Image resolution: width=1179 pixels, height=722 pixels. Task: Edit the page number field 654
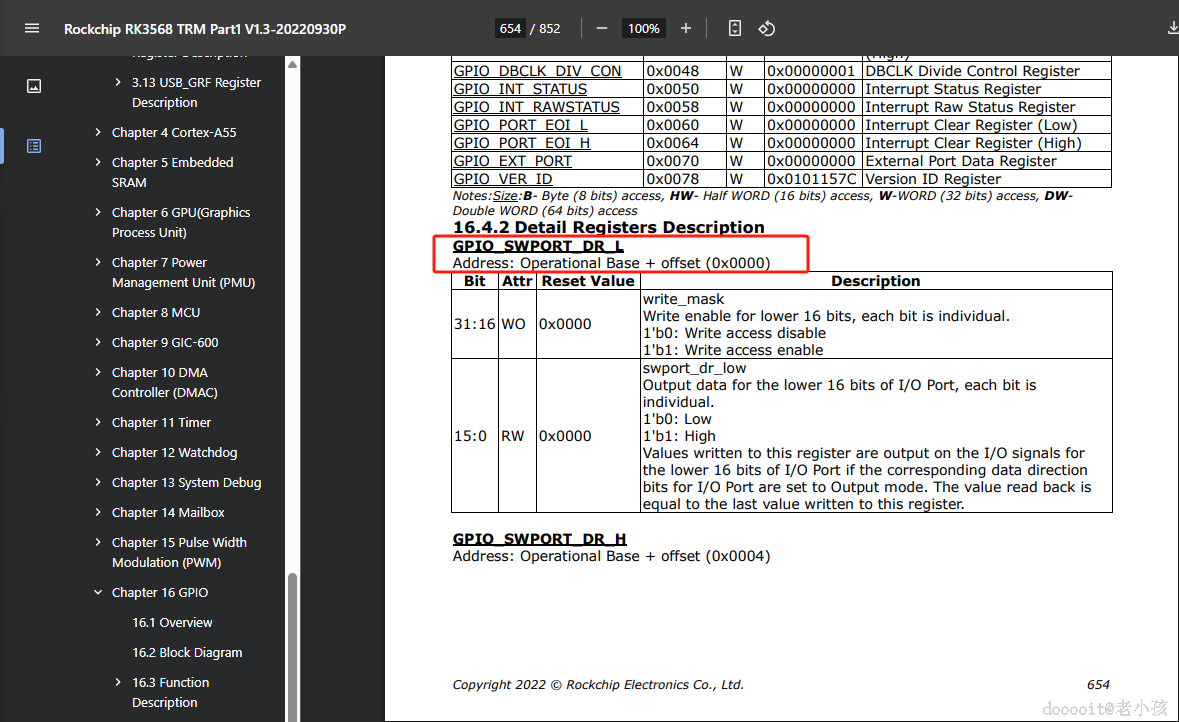coord(510,29)
